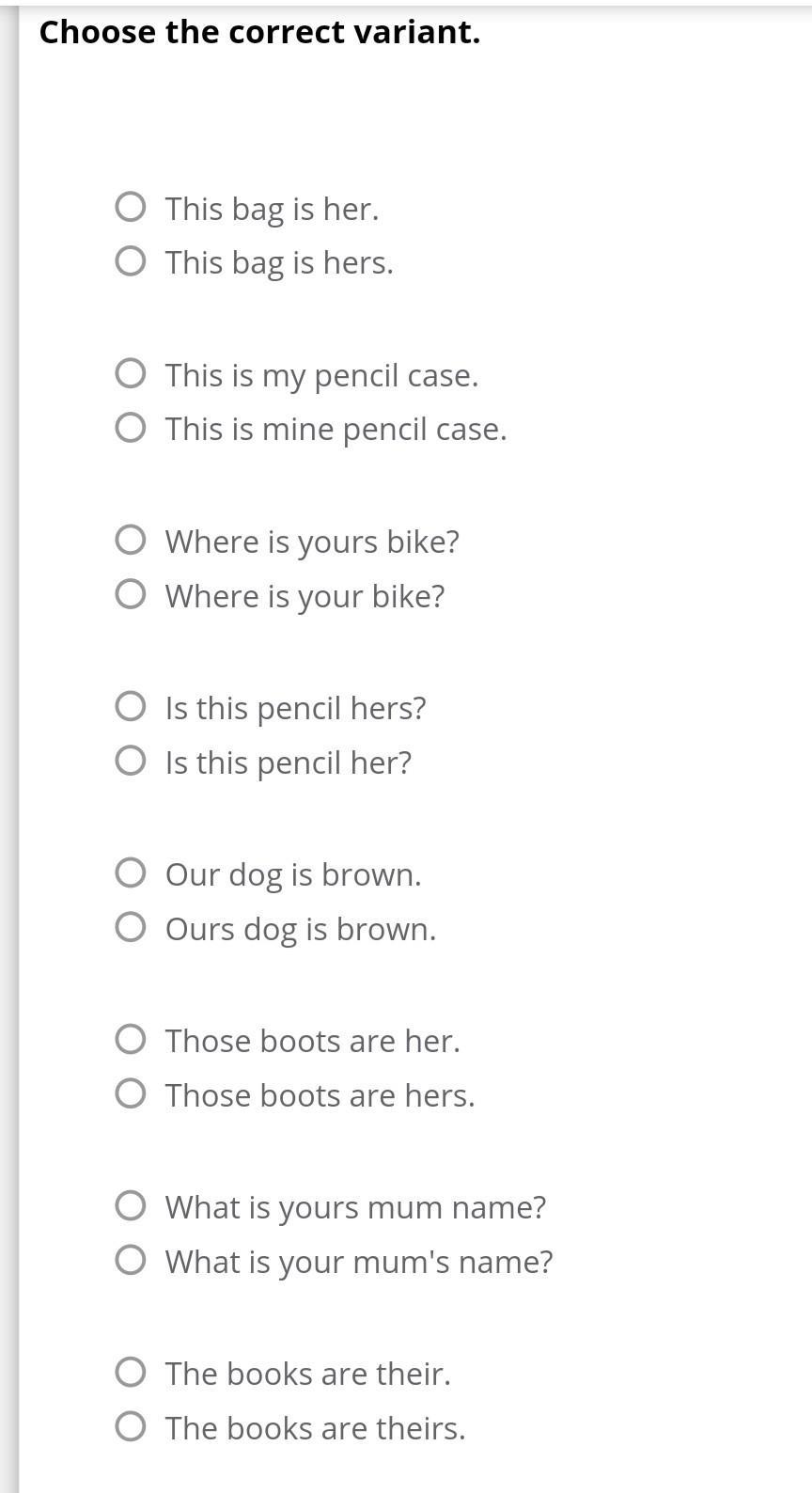
Task: Choose 'This is my pencil case.'
Action: point(131,373)
